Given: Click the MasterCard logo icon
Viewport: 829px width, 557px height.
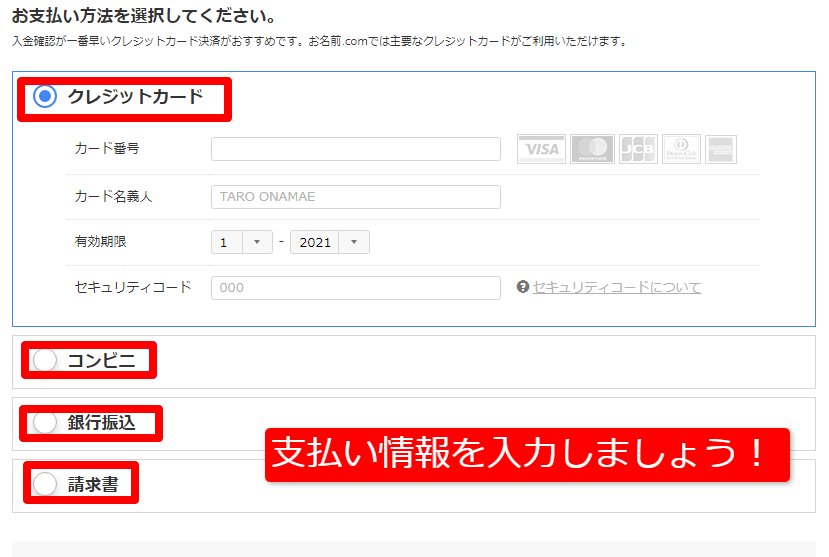Looking at the screenshot, I should point(592,149).
